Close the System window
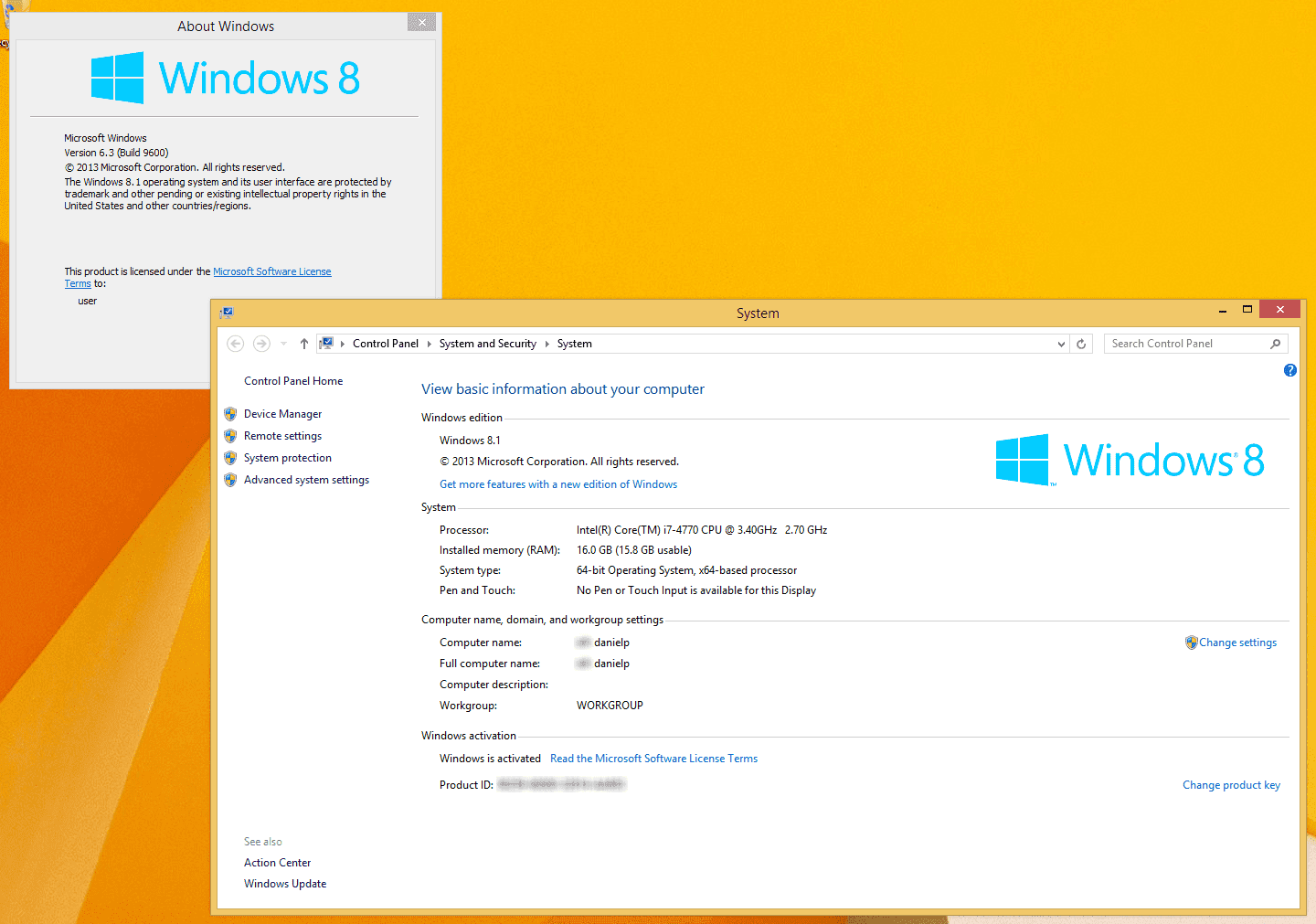The height and width of the screenshot is (924, 1316). point(1279,309)
